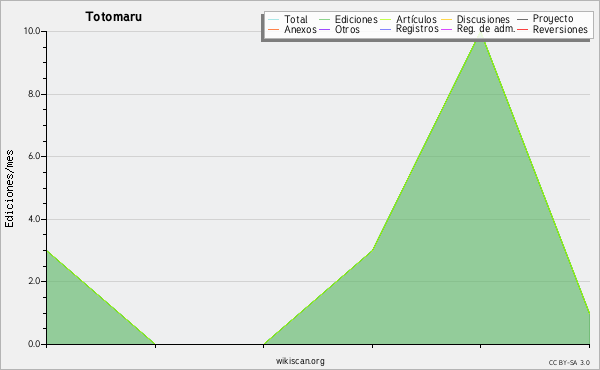
Task: Click the Ediciones/mes y-axis label
Action: tap(9, 189)
